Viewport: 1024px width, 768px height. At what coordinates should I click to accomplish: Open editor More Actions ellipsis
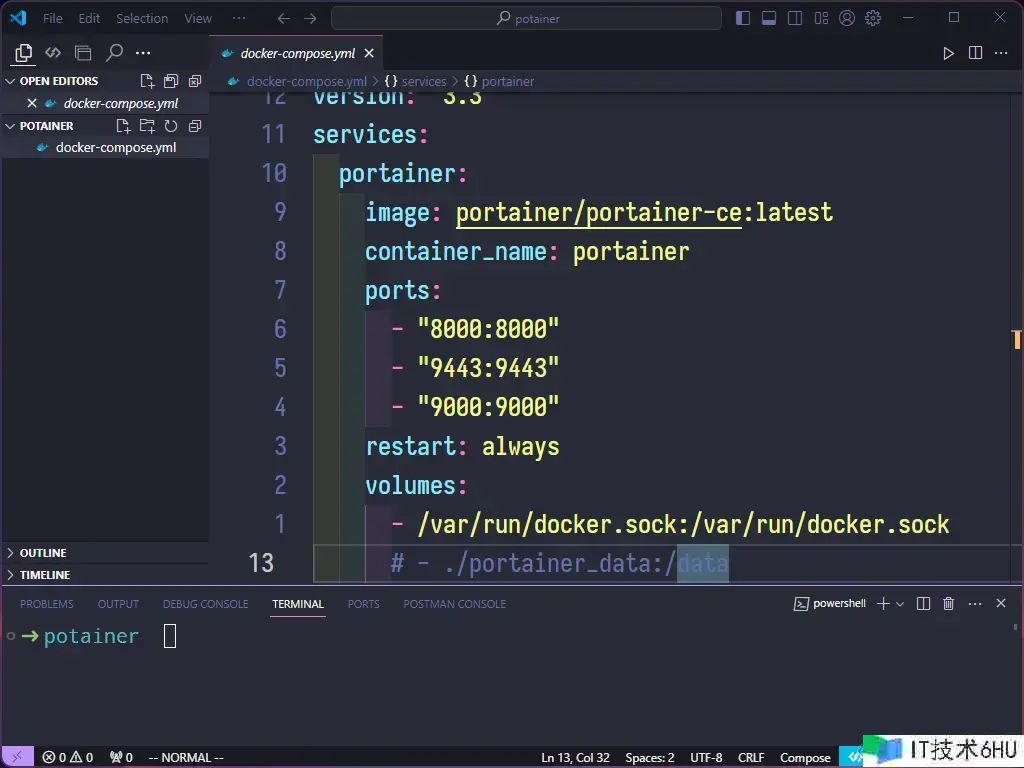(x=1001, y=53)
